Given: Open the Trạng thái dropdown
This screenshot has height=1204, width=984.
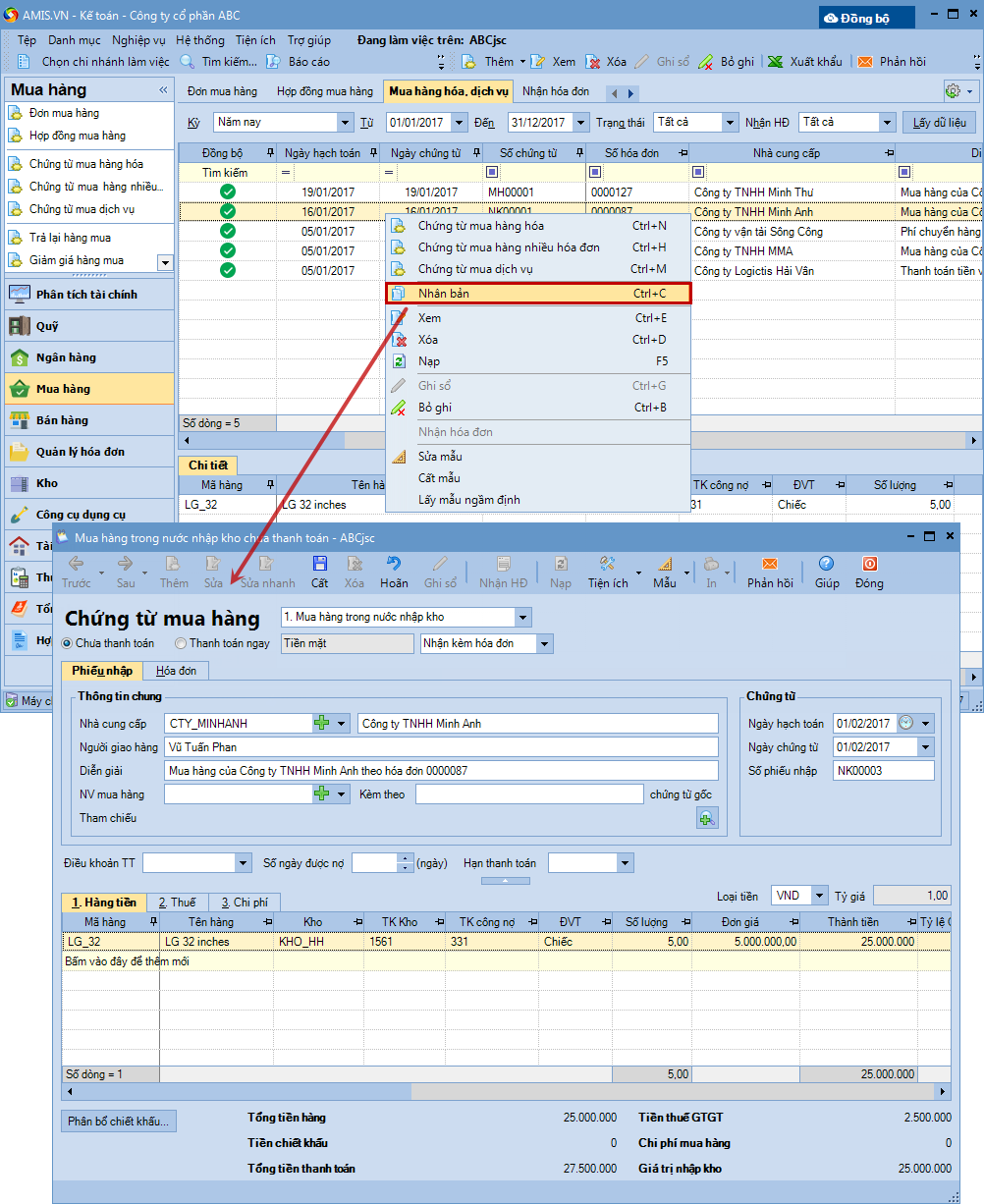Looking at the screenshot, I should 730,123.
